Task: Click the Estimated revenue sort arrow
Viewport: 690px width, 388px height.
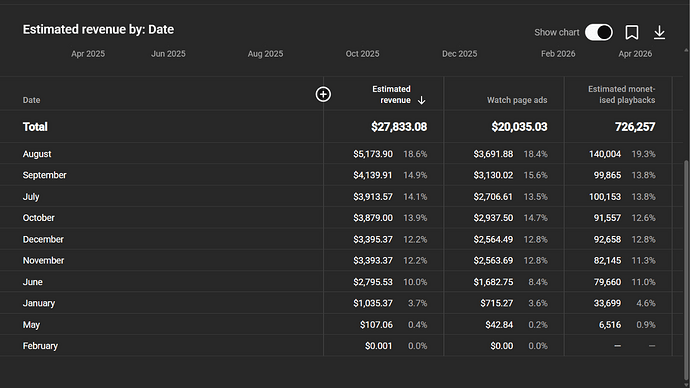Action: [x=421, y=100]
